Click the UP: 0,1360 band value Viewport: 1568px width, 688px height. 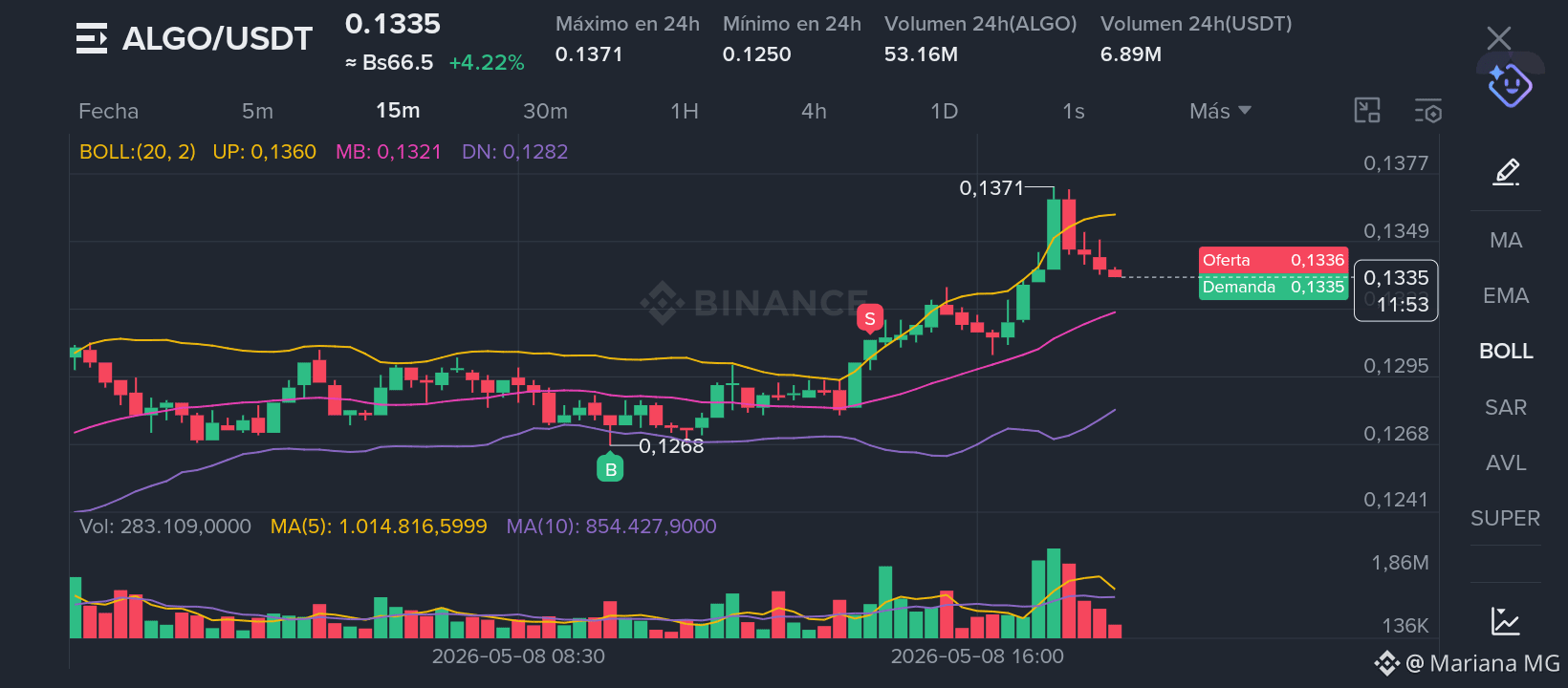(264, 152)
